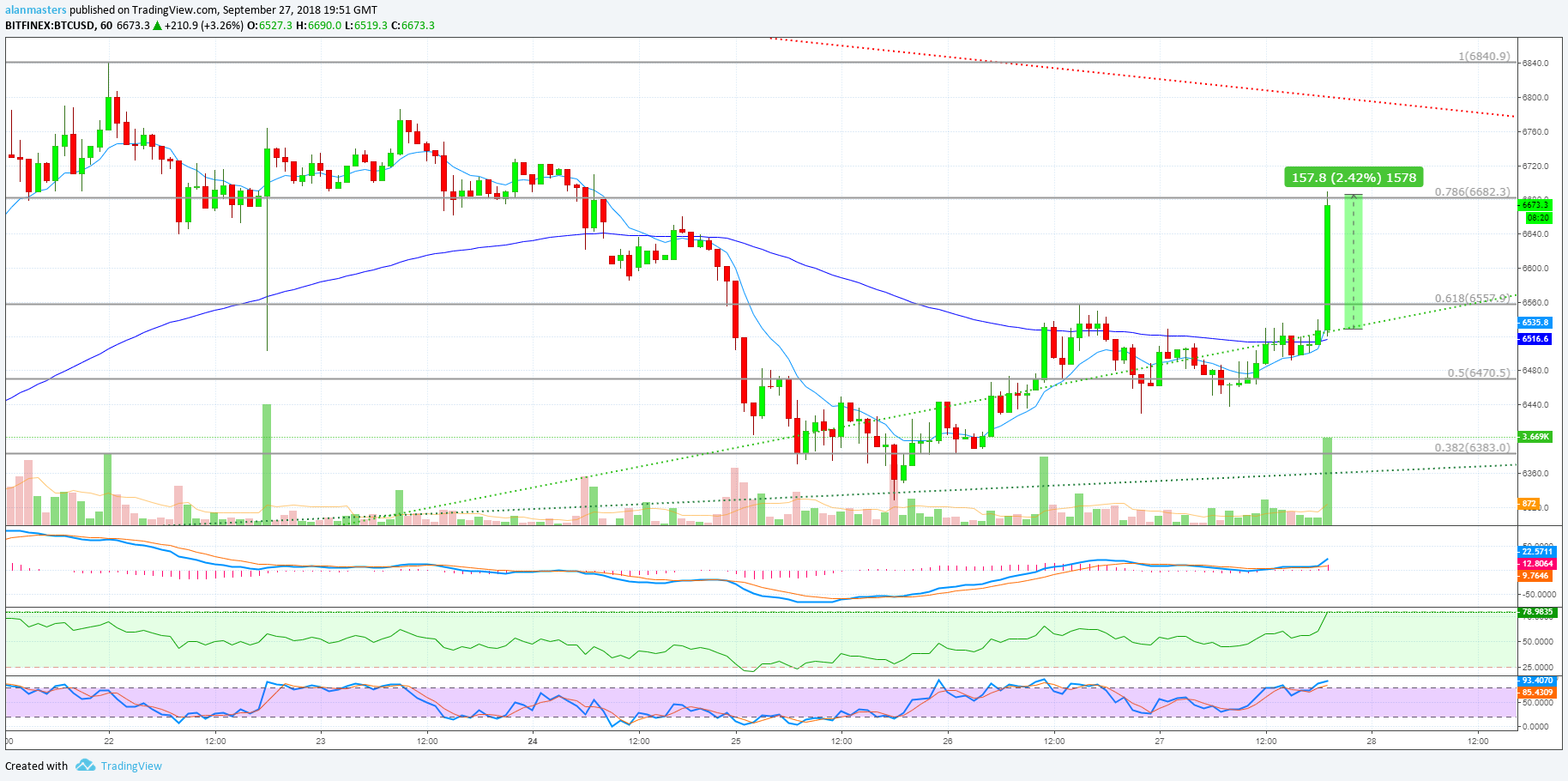Screen dimensions: 1568x781
Task: Click the BITFINEX:BTCUSD symbol title
Action: click(x=50, y=26)
